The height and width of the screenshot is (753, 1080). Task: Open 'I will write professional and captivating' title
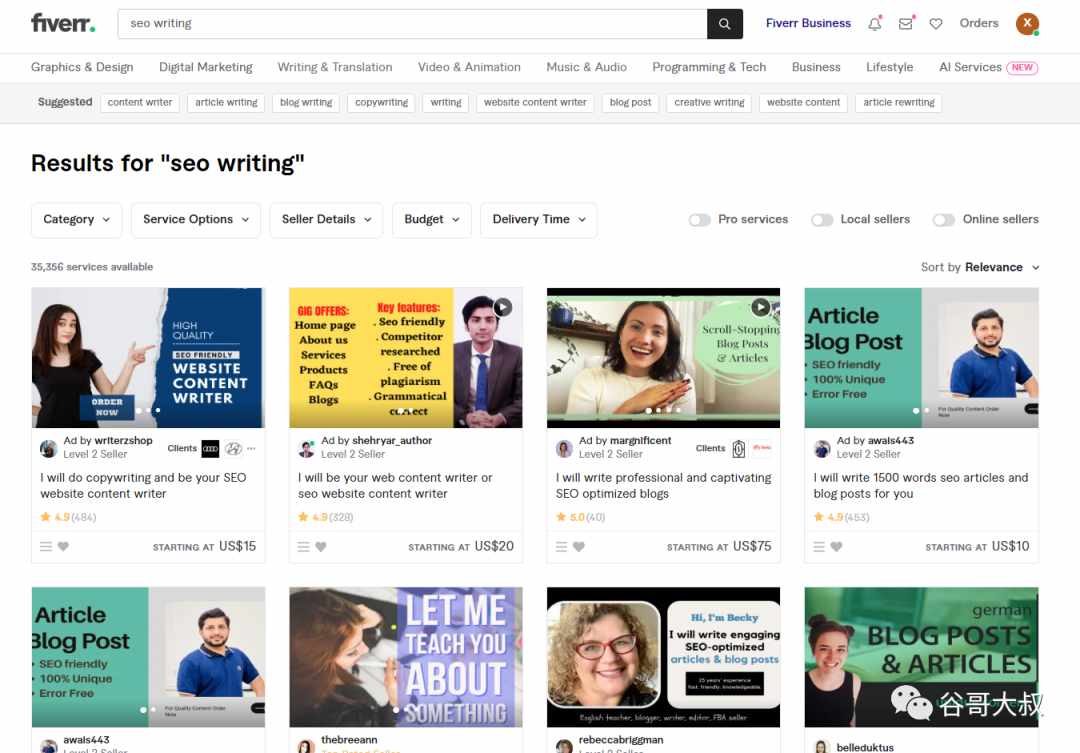tap(663, 486)
